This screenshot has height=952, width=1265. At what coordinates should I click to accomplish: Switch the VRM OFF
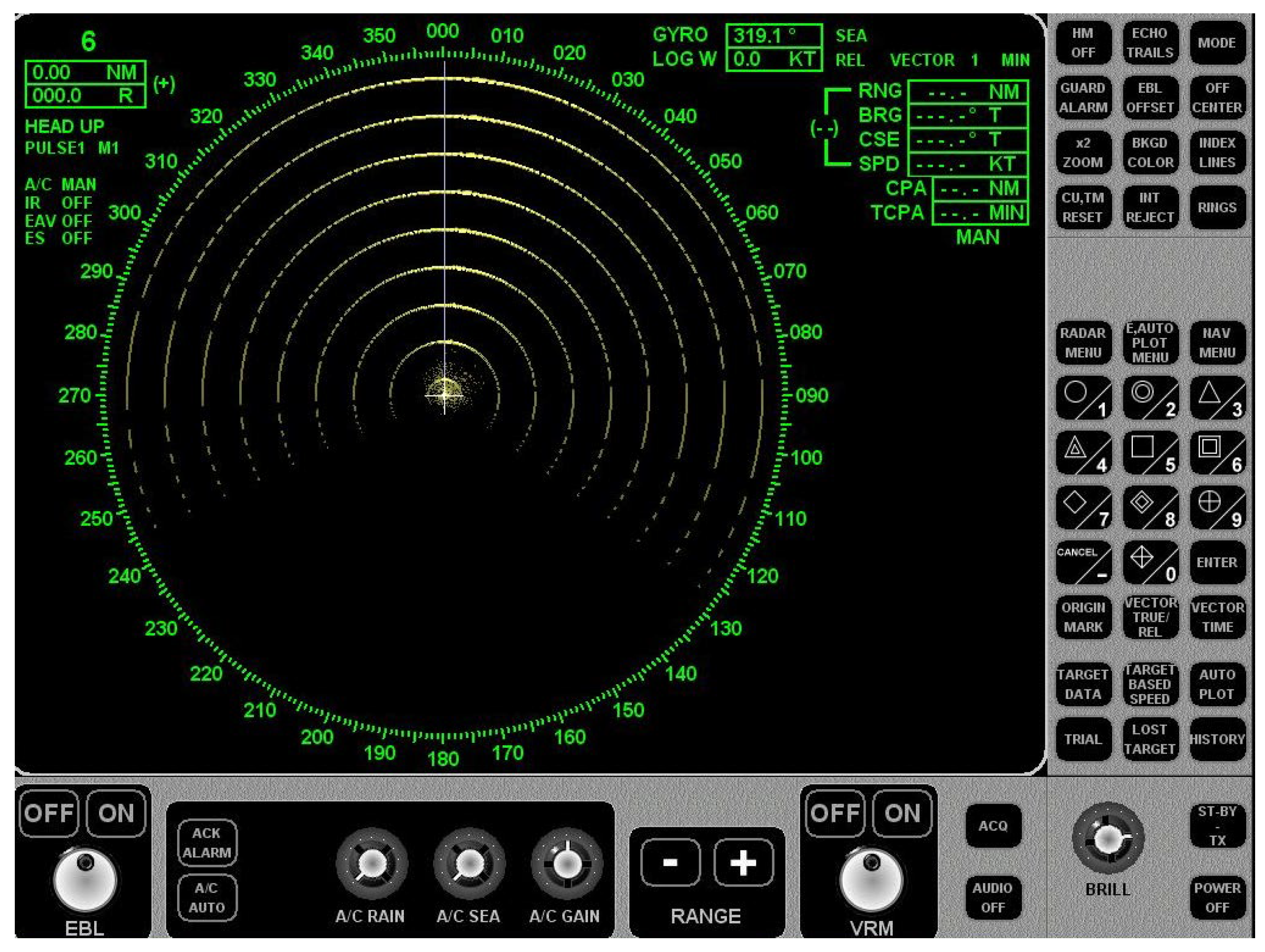click(835, 813)
